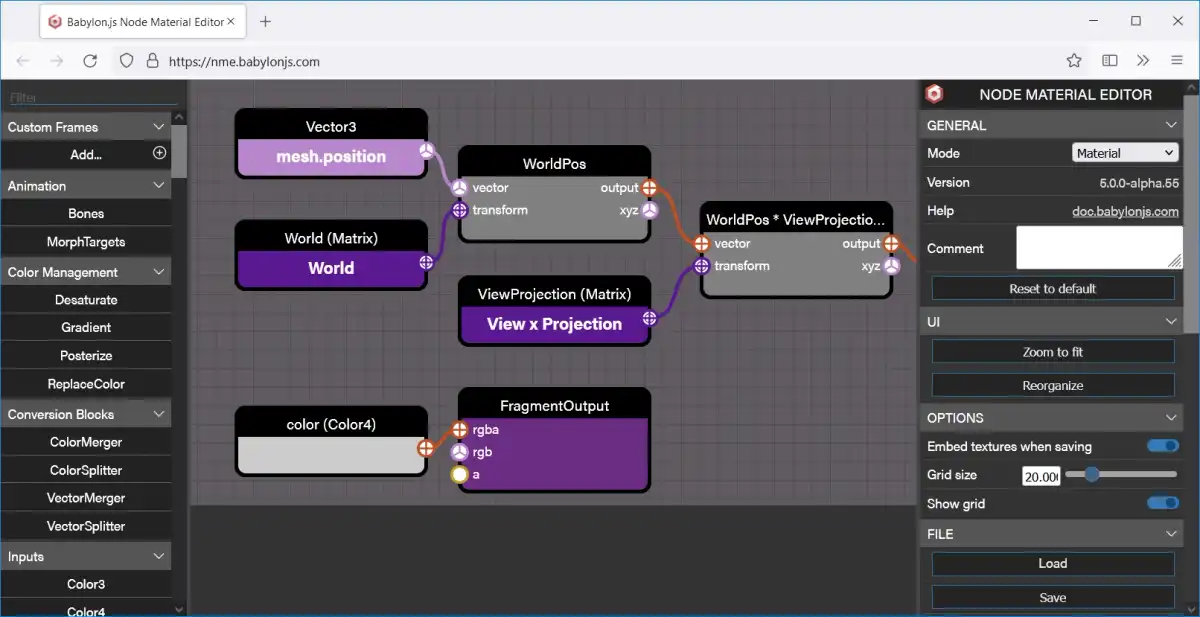Click View x Projection node output port
The image size is (1200, 617).
(x=650, y=318)
